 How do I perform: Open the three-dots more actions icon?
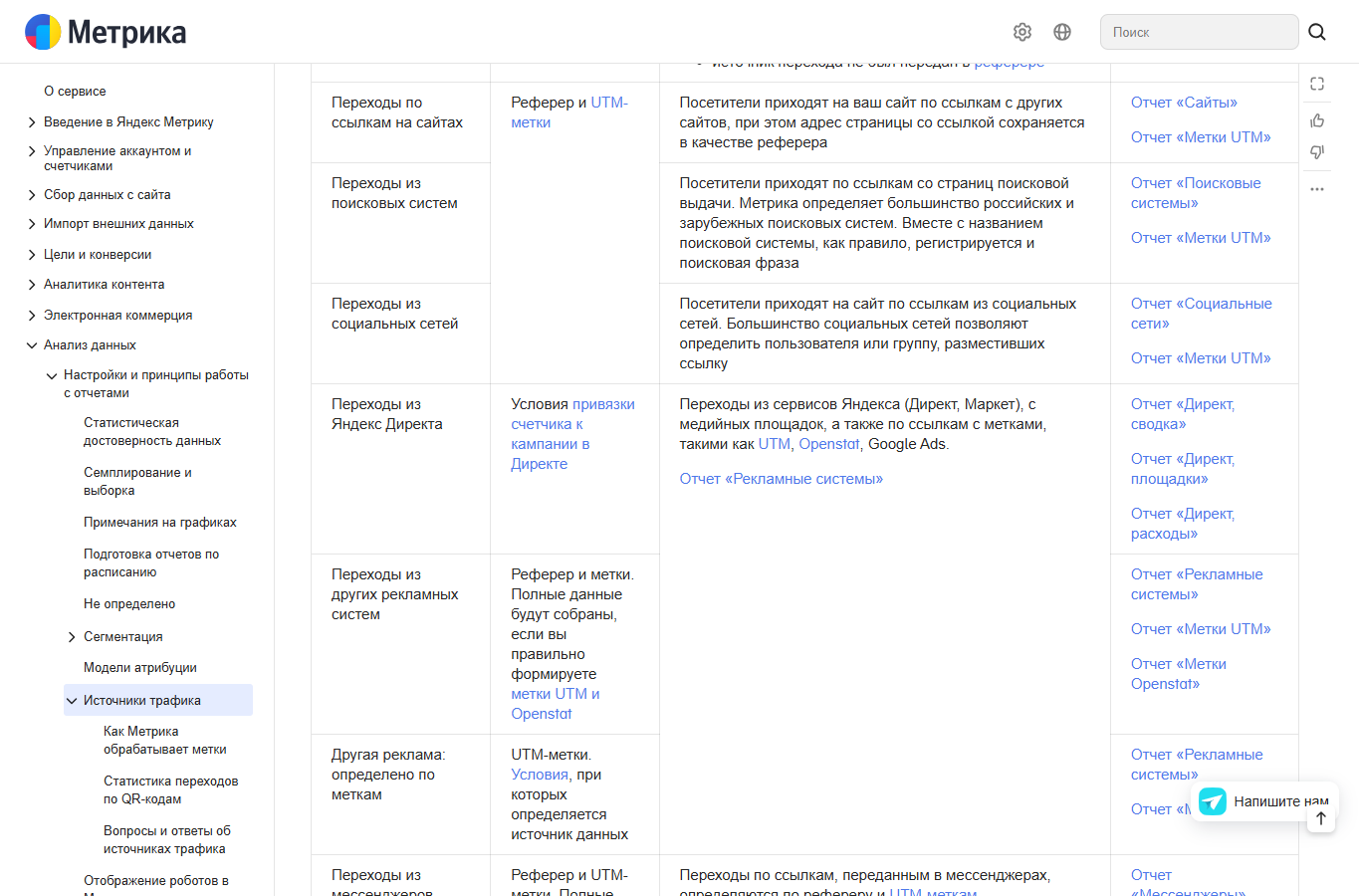[1317, 188]
